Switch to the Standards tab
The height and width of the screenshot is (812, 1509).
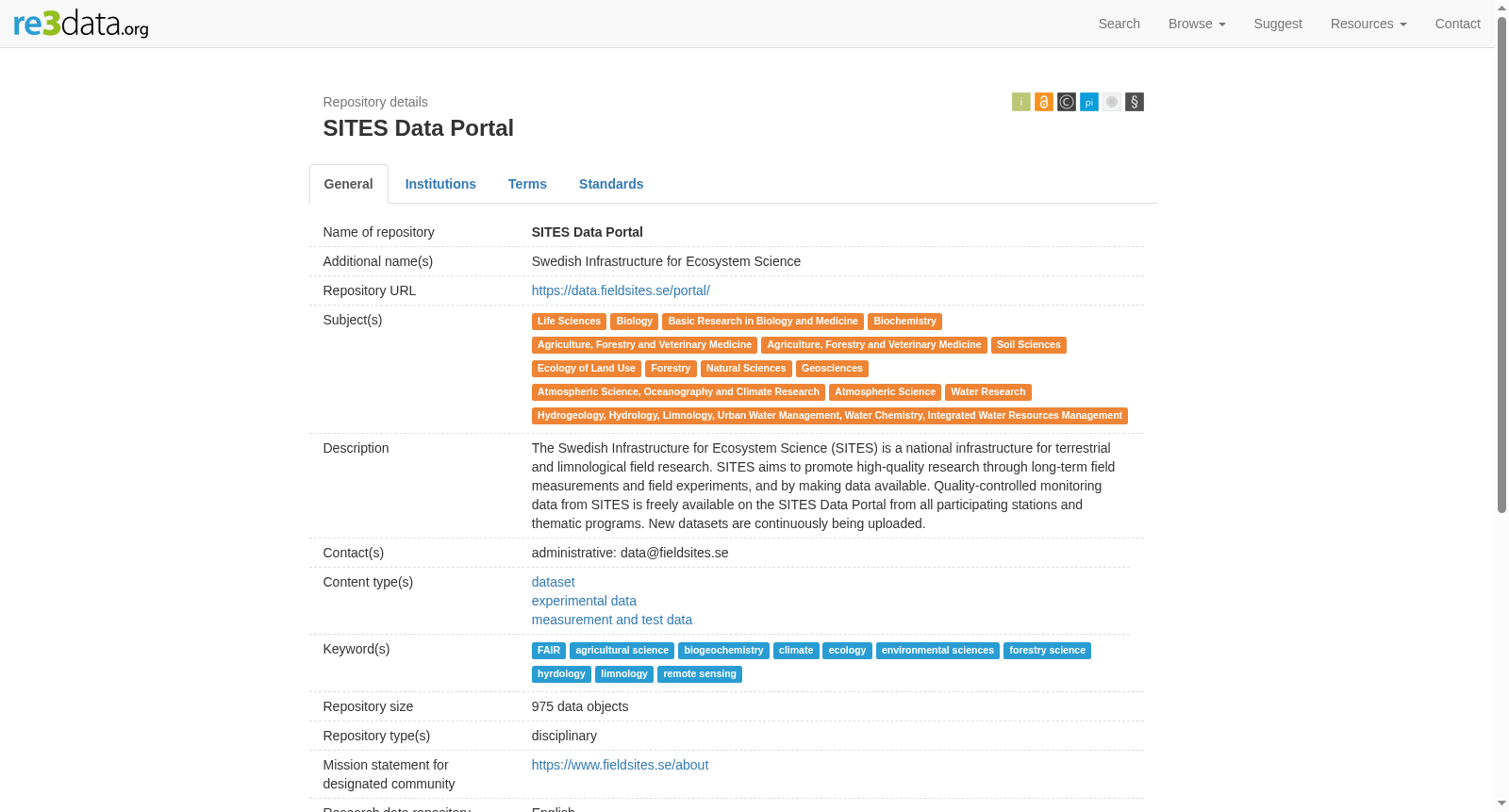point(611,184)
